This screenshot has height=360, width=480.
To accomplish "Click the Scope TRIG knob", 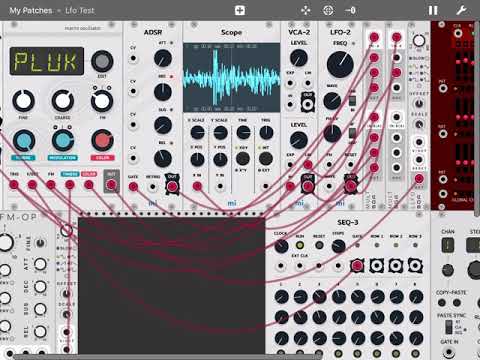I will point(266,133).
